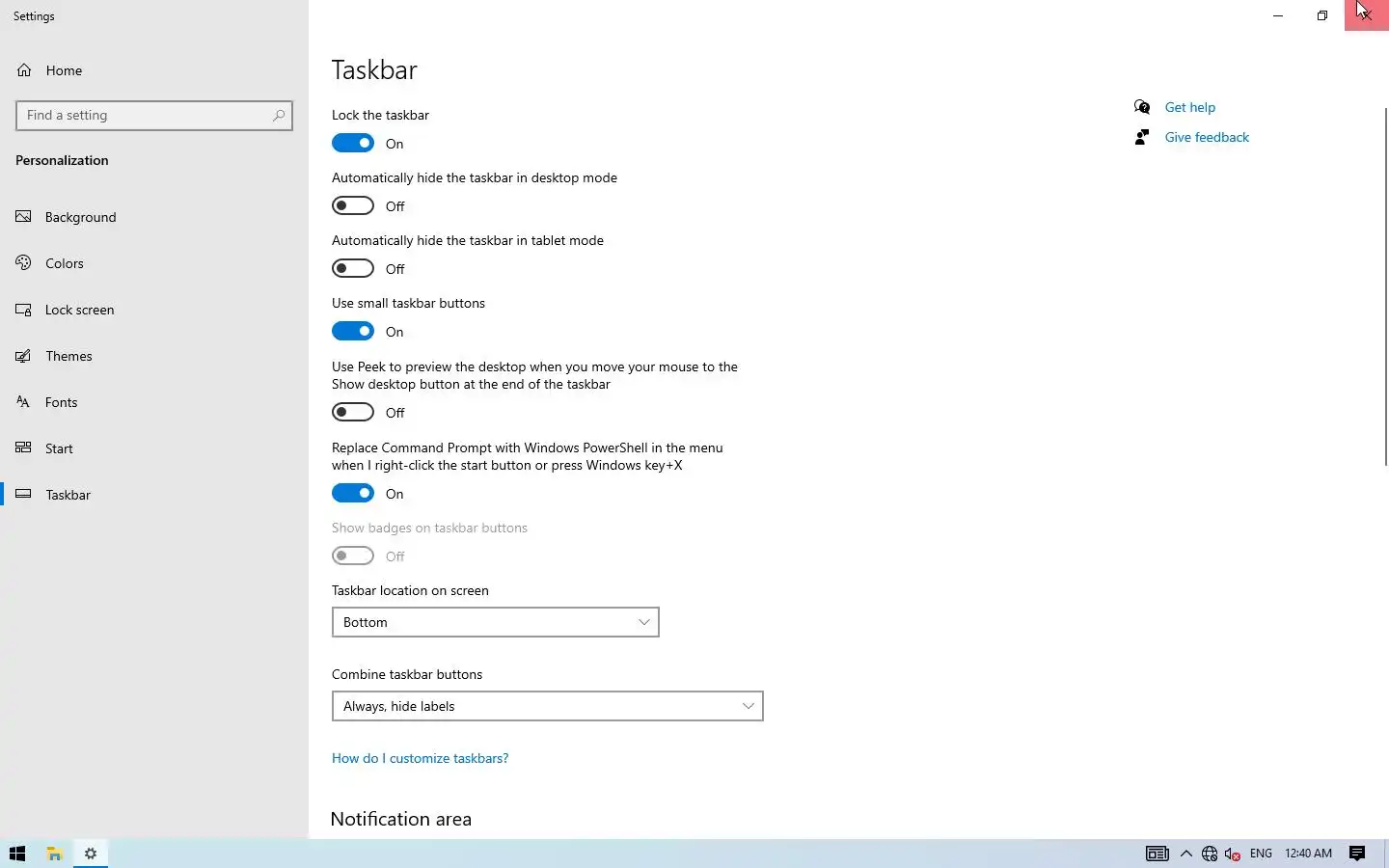This screenshot has width=1389, height=868.
Task: Click the Give feedback link
Action: click(x=1207, y=137)
